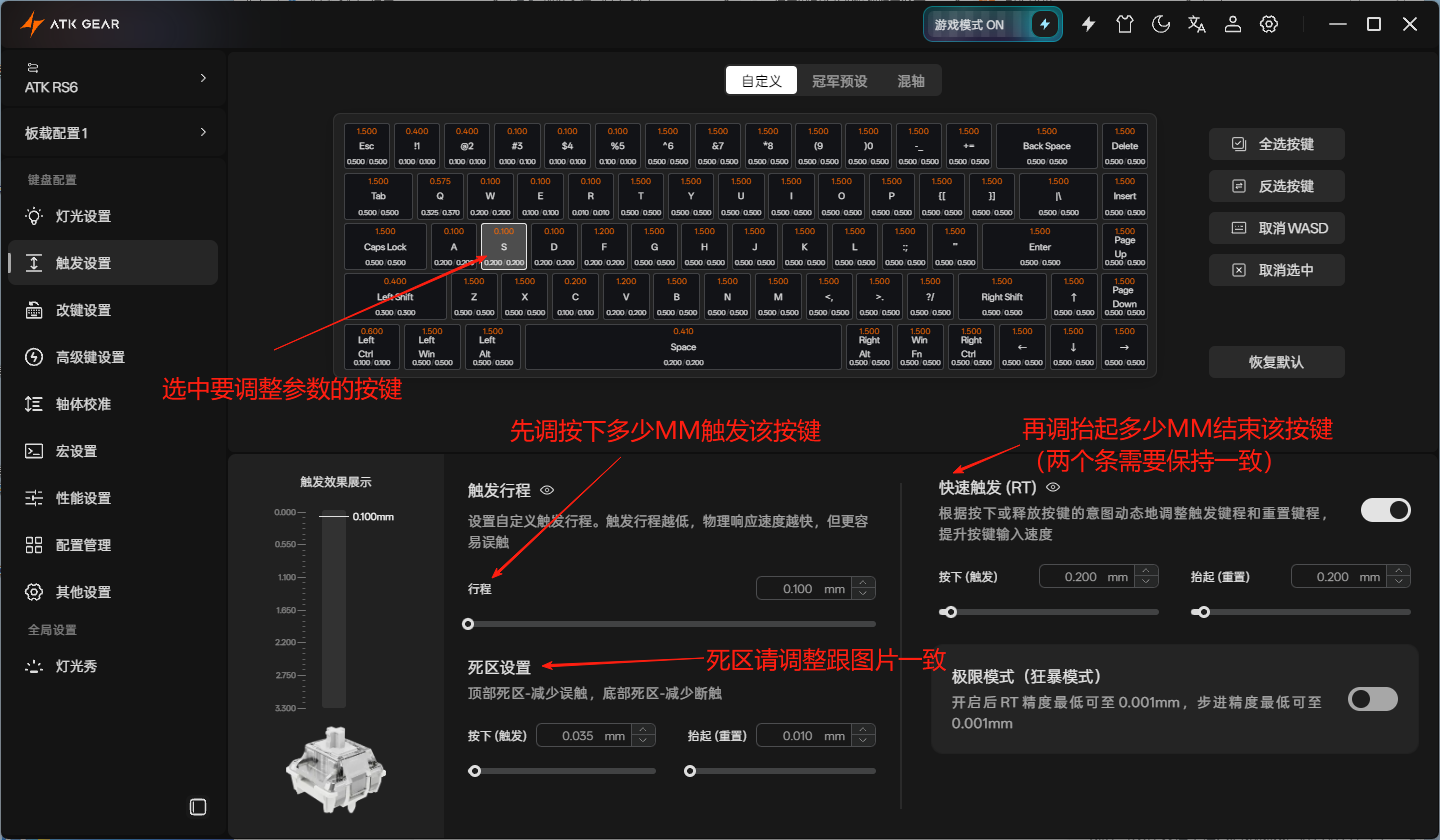This screenshot has width=1440, height=840.
Task: Disable the 快速触发 (RT) toggle
Action: (x=1386, y=510)
